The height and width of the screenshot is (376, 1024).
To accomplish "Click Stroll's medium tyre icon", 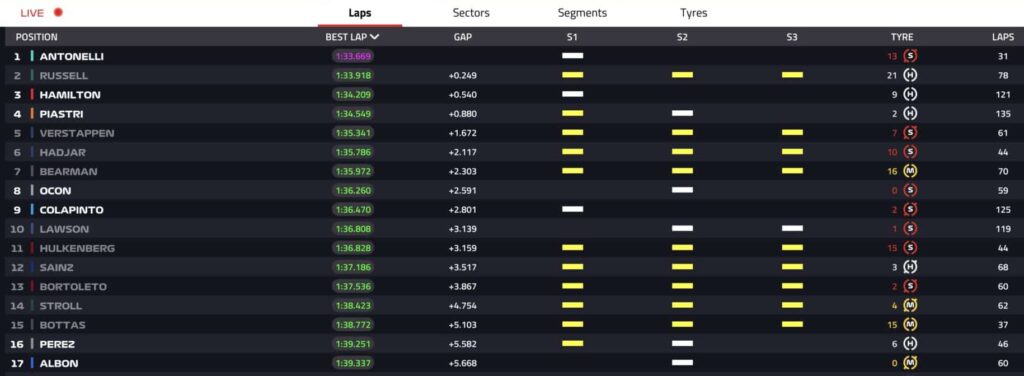I will click(x=910, y=306).
